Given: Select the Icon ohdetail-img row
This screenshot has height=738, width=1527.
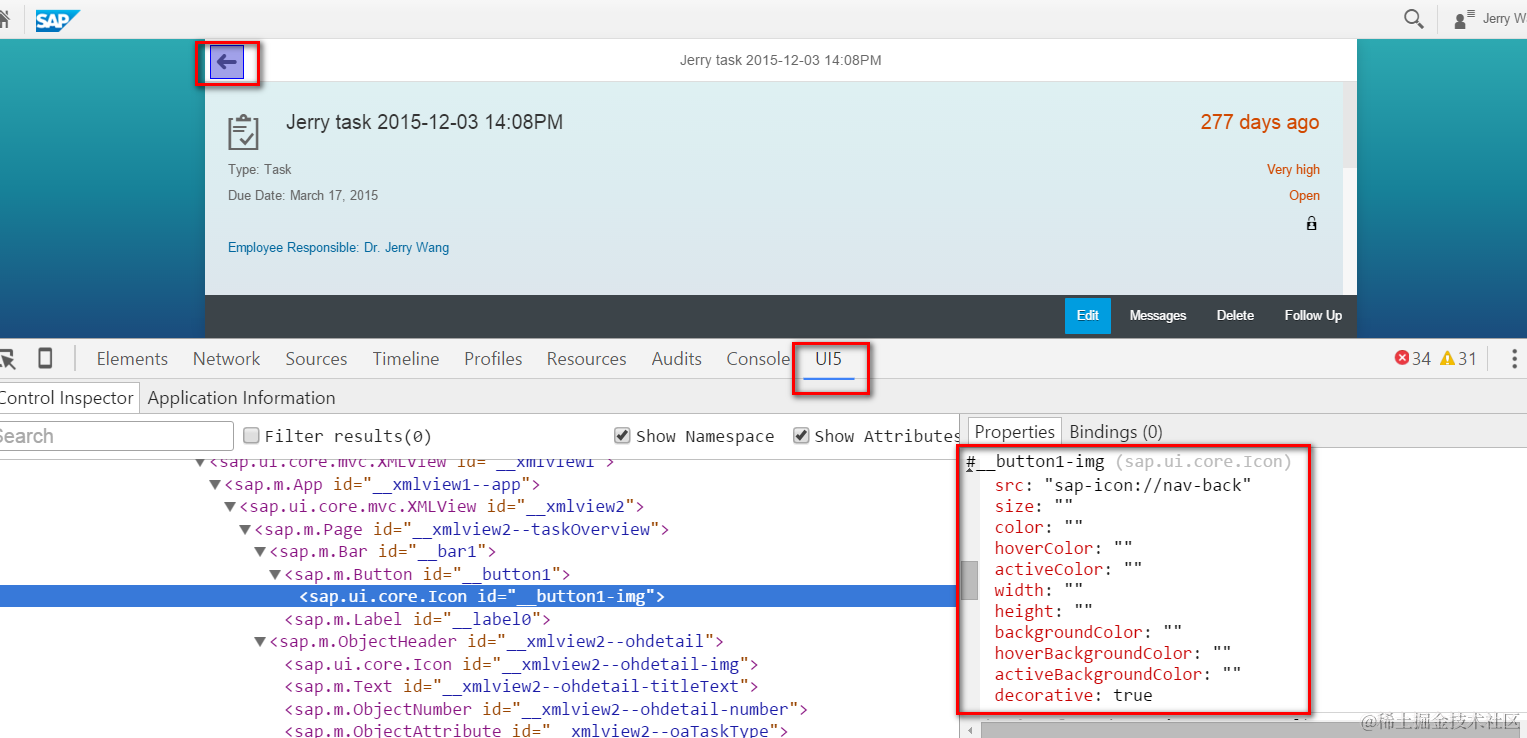Looking at the screenshot, I should point(522,664).
